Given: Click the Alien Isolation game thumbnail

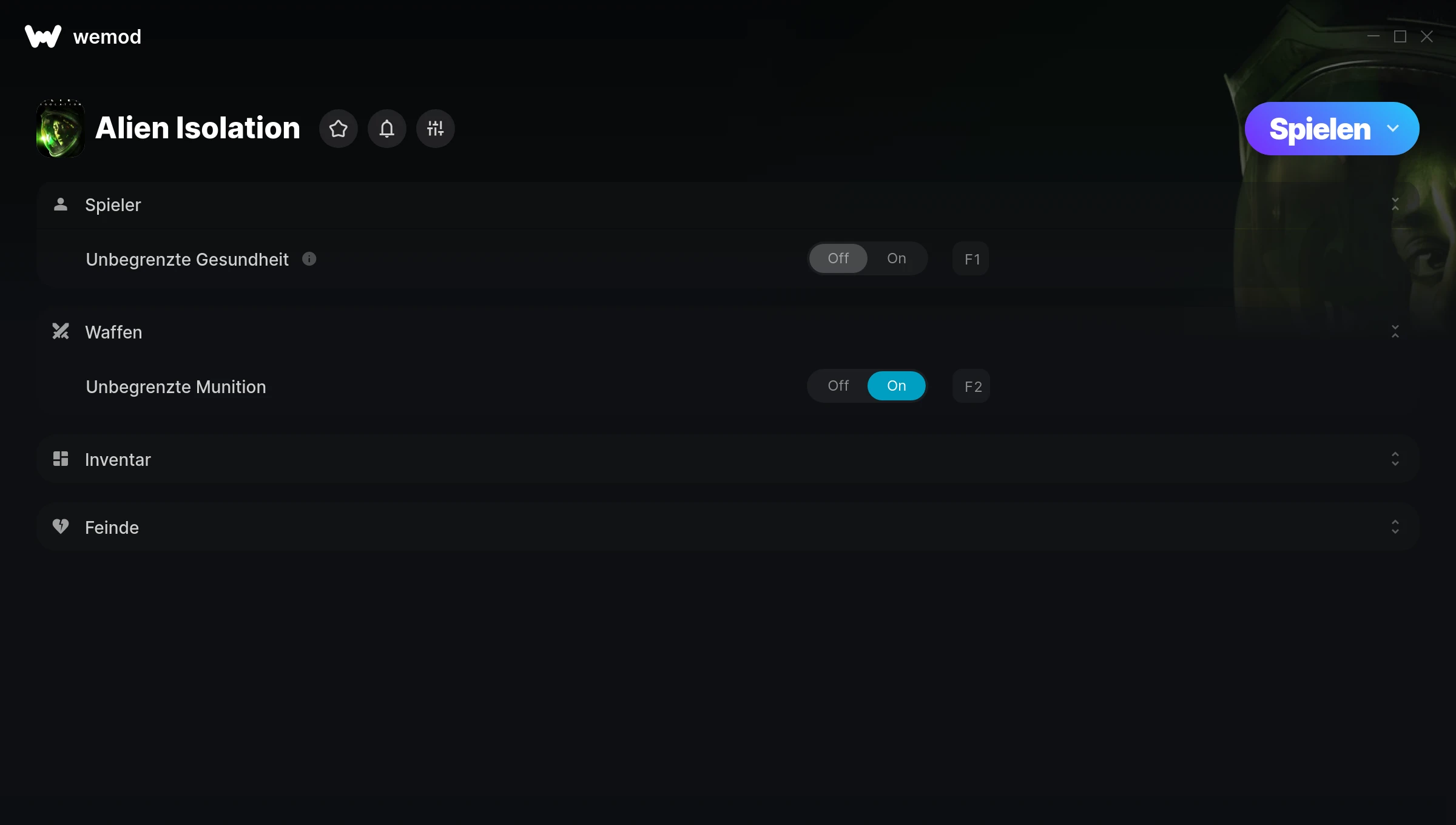Looking at the screenshot, I should pyautogui.click(x=60, y=129).
